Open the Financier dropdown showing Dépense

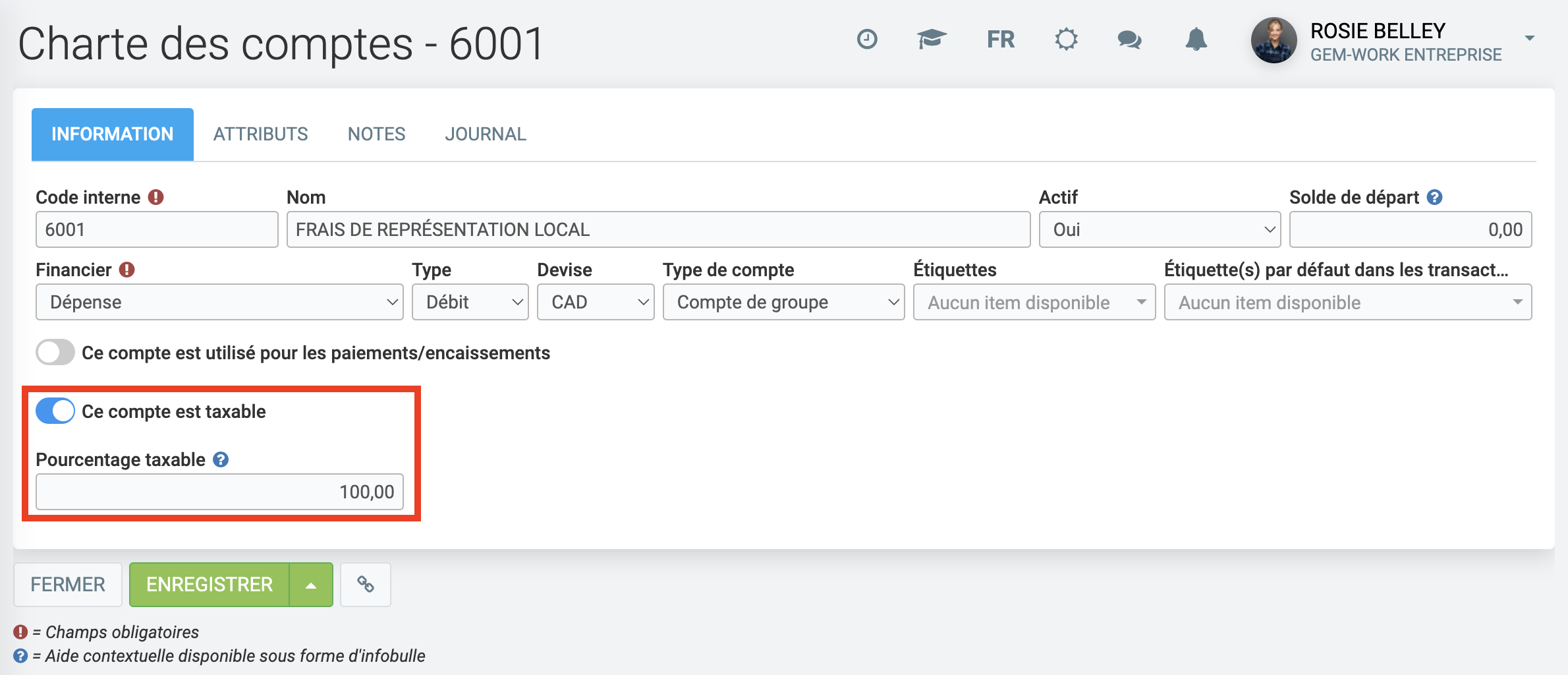(x=219, y=302)
